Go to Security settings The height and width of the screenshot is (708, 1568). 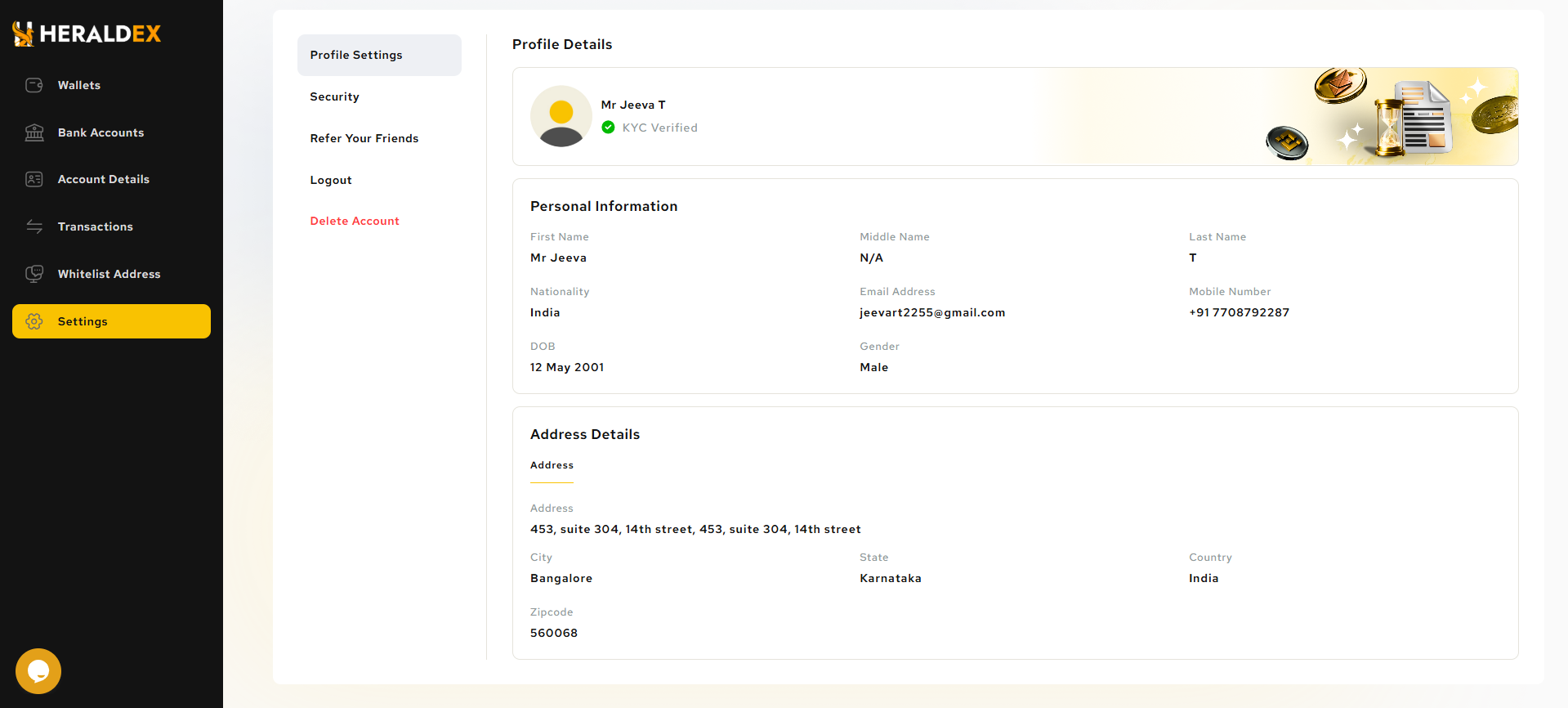(334, 96)
